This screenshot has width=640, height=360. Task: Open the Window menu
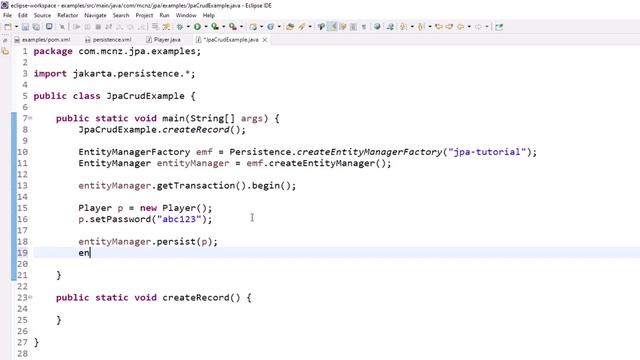(186, 15)
